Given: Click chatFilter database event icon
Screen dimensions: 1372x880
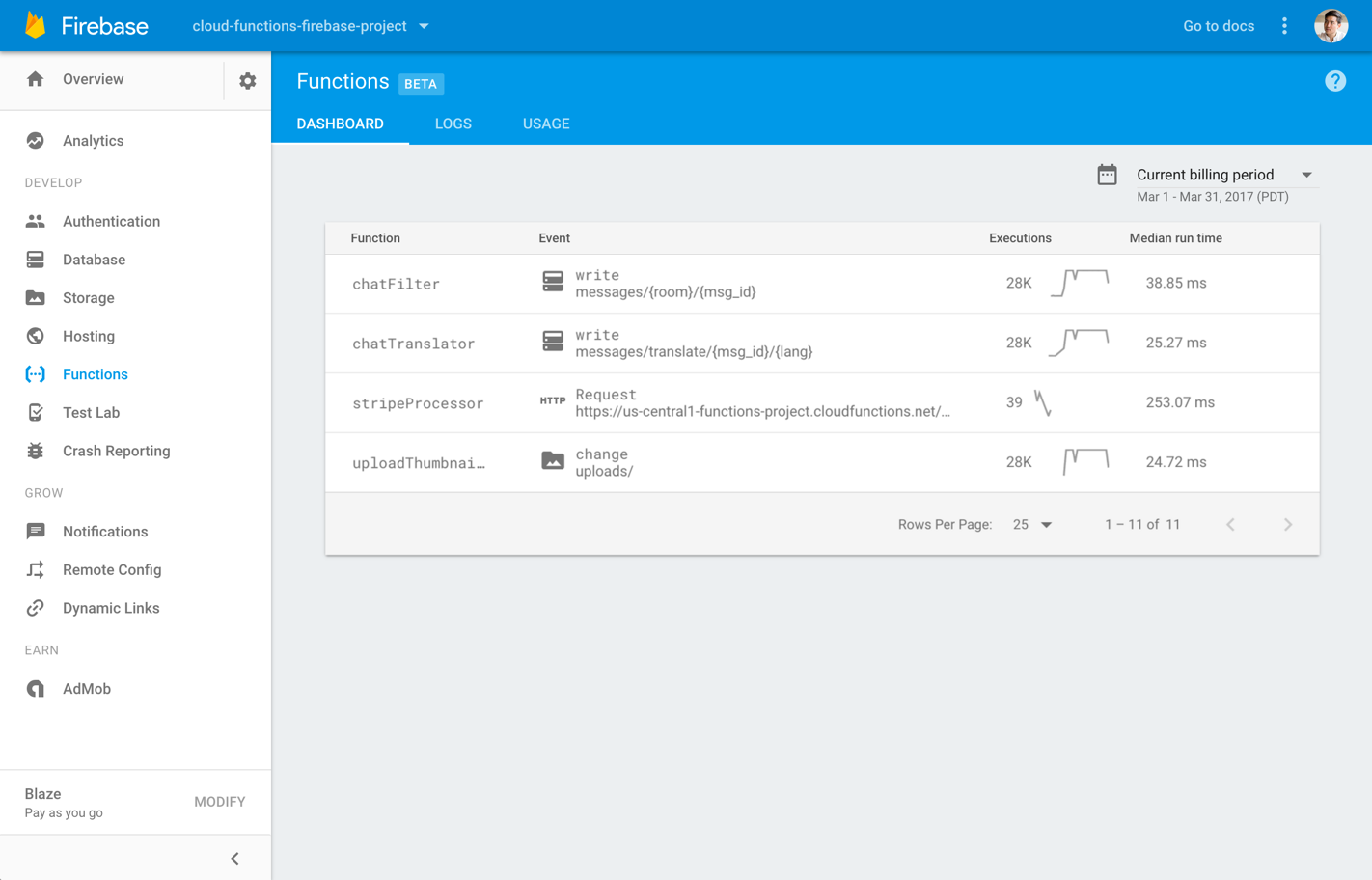Looking at the screenshot, I should point(553,282).
